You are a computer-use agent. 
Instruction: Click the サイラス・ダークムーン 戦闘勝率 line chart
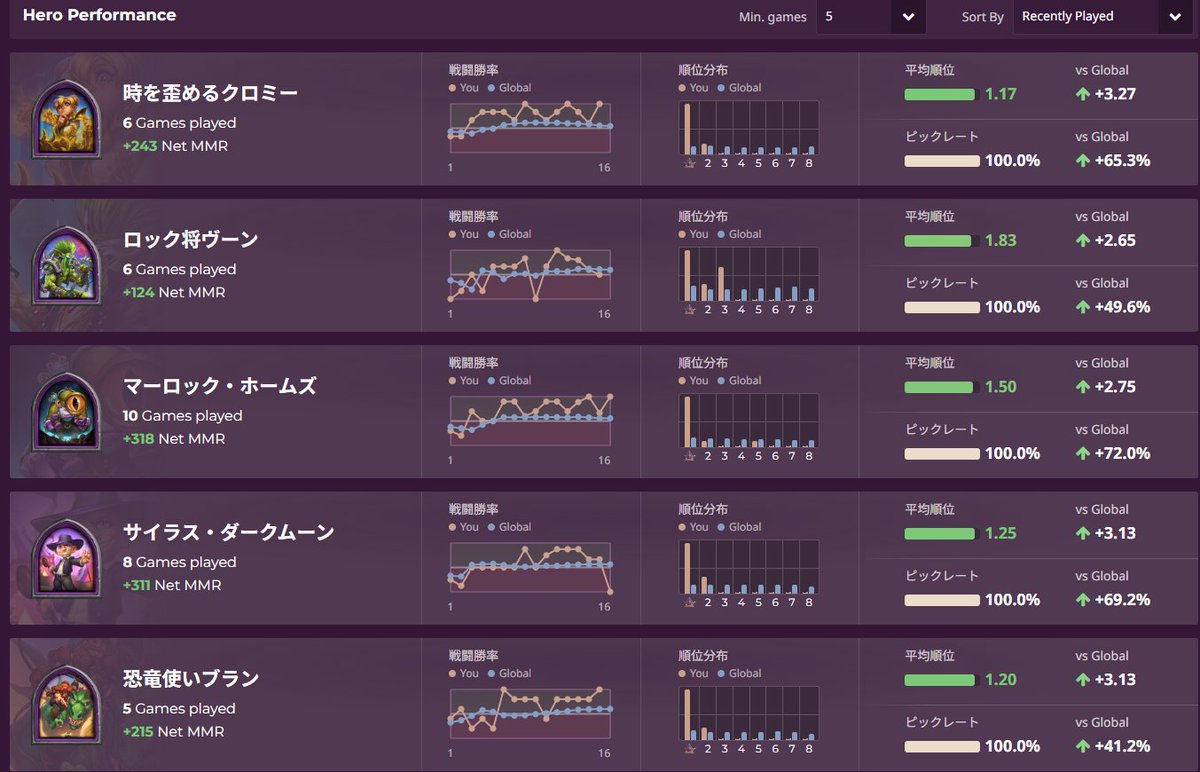[x=530, y=568]
